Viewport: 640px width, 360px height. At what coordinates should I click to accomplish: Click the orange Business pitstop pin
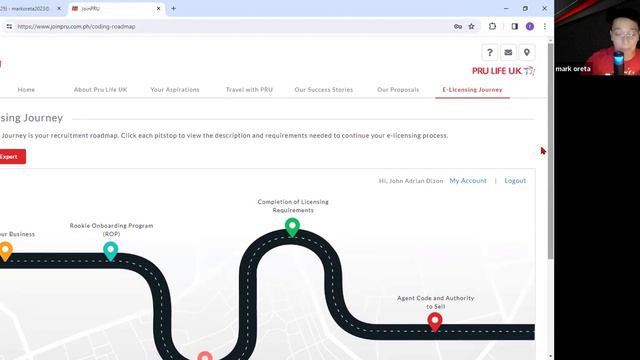[x=5, y=250]
